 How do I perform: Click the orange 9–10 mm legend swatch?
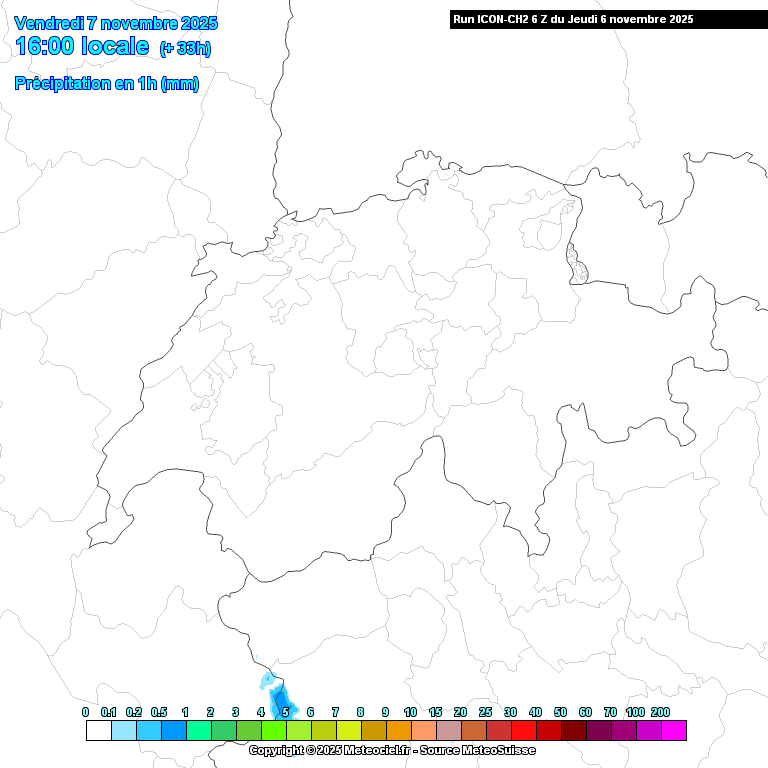(398, 731)
